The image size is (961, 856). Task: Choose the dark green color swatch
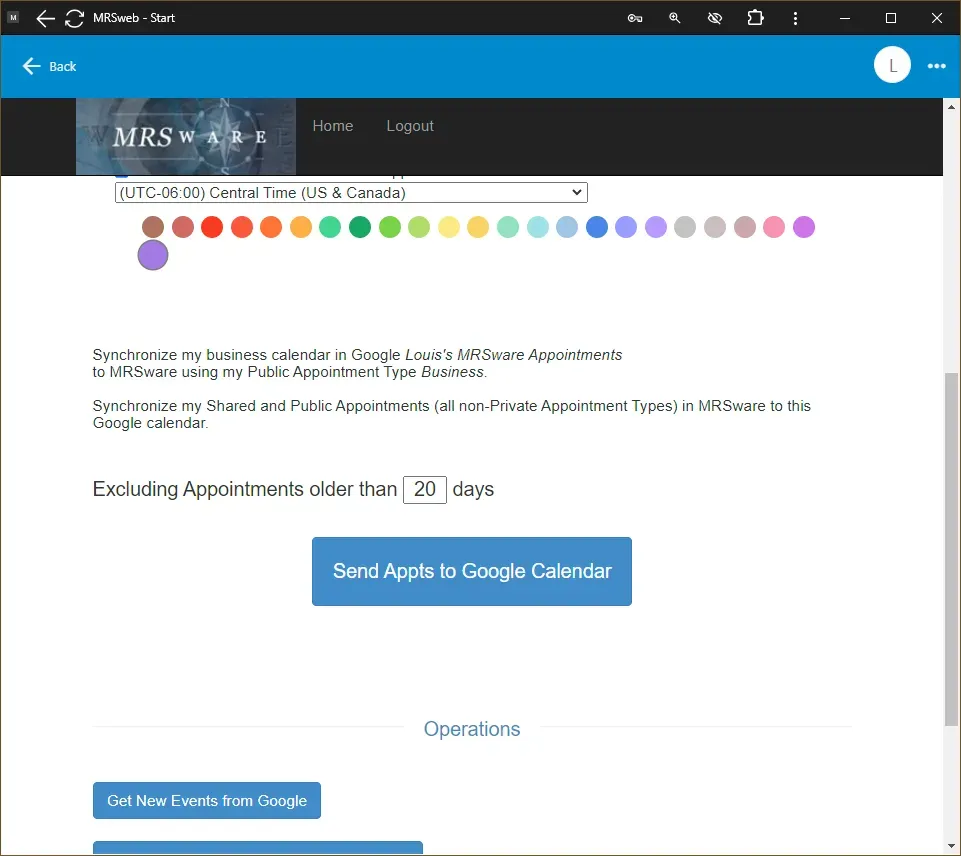point(360,227)
